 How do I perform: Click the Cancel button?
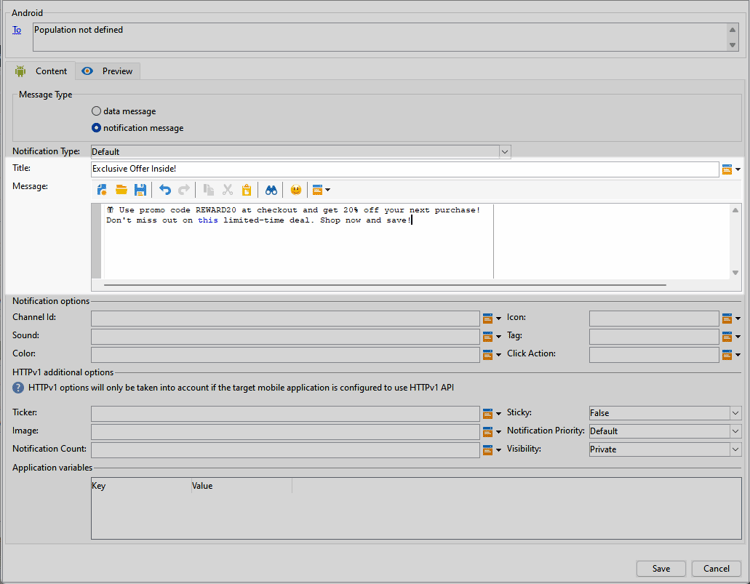(x=716, y=568)
